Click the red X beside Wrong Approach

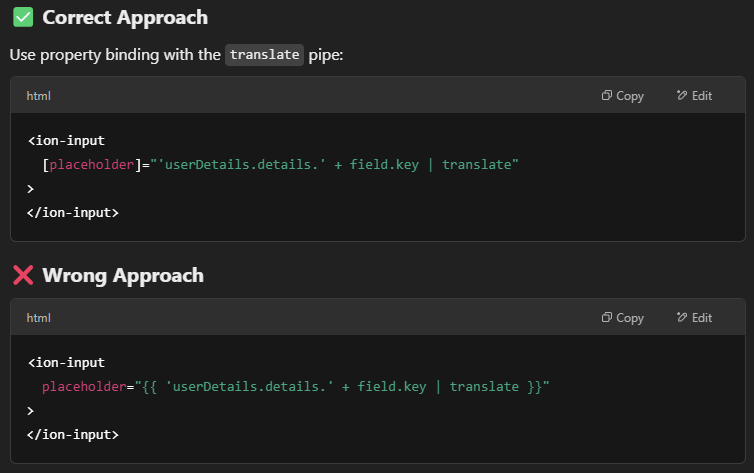(x=22, y=275)
